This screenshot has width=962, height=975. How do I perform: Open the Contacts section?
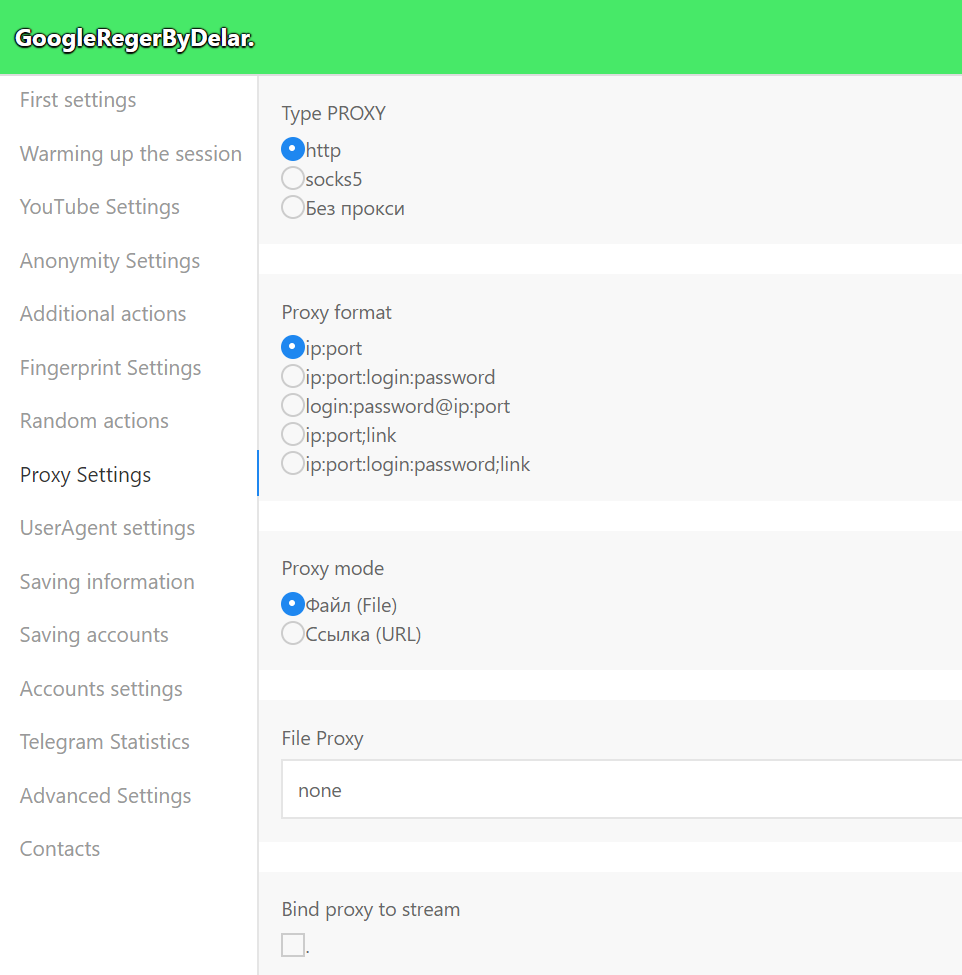pos(60,849)
